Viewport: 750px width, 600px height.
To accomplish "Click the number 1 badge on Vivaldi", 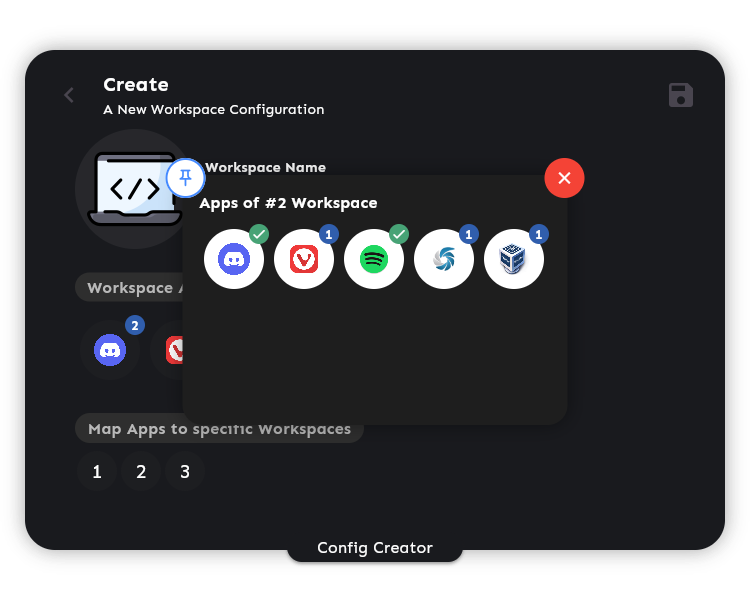I will [329, 234].
